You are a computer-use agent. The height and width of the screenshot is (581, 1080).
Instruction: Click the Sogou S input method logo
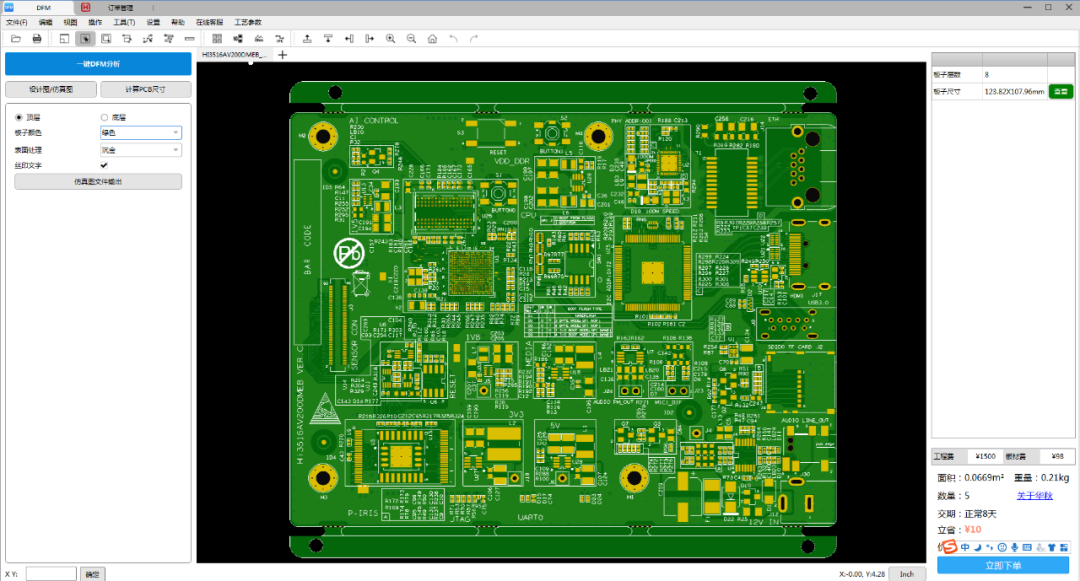tap(948, 547)
